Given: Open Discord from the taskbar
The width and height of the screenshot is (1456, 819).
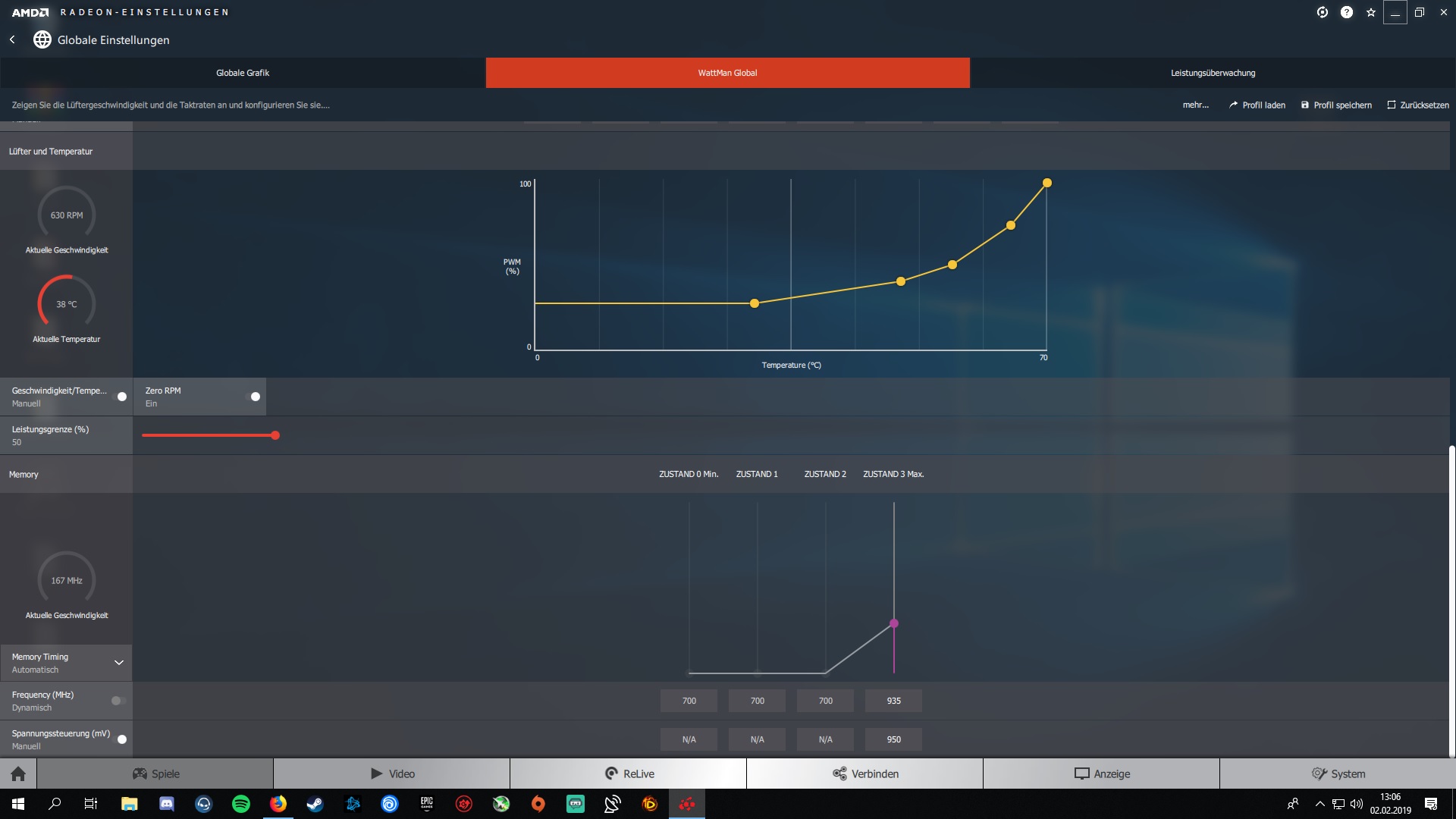Looking at the screenshot, I should [167, 804].
